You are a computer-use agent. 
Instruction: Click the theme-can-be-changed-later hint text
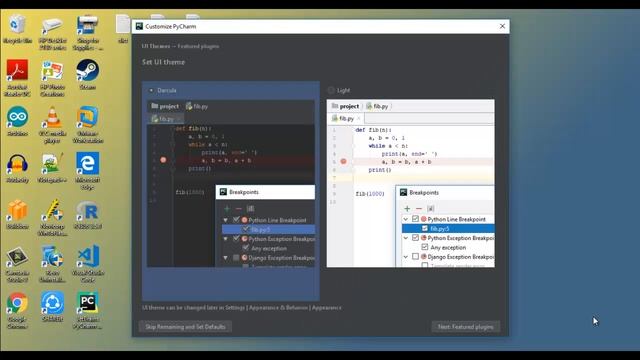pos(242,307)
